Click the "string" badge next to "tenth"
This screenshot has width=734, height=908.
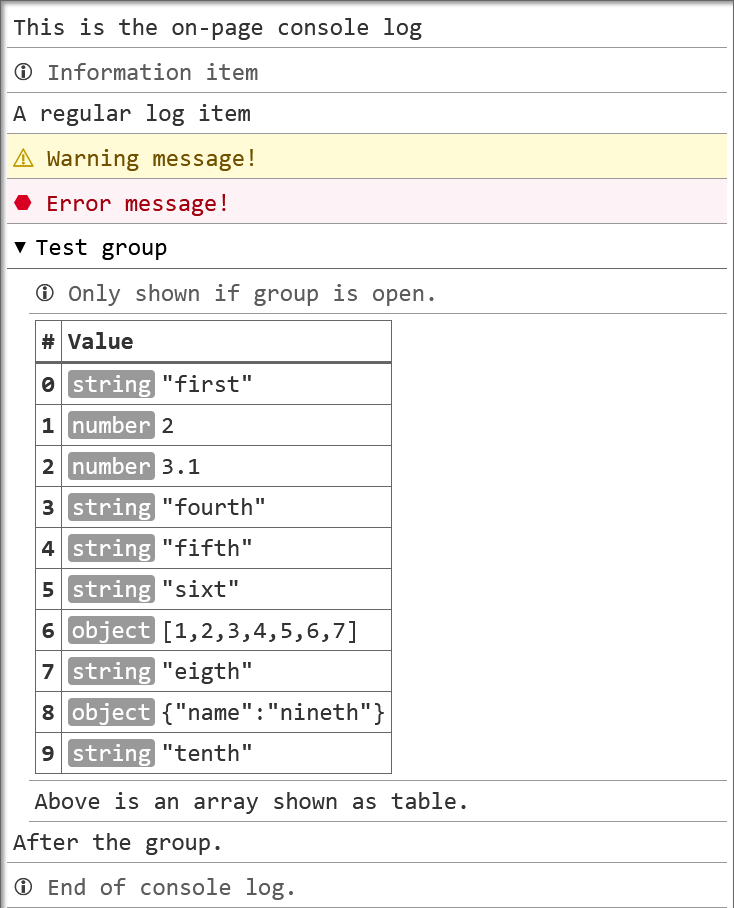tap(111, 753)
